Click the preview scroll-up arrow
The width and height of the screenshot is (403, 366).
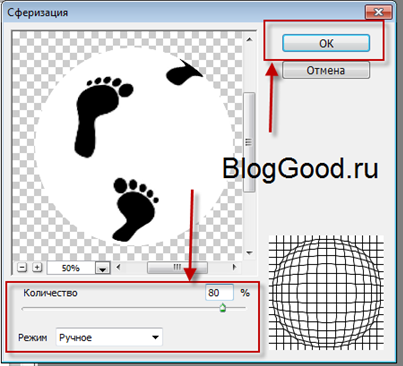pyautogui.click(x=249, y=40)
